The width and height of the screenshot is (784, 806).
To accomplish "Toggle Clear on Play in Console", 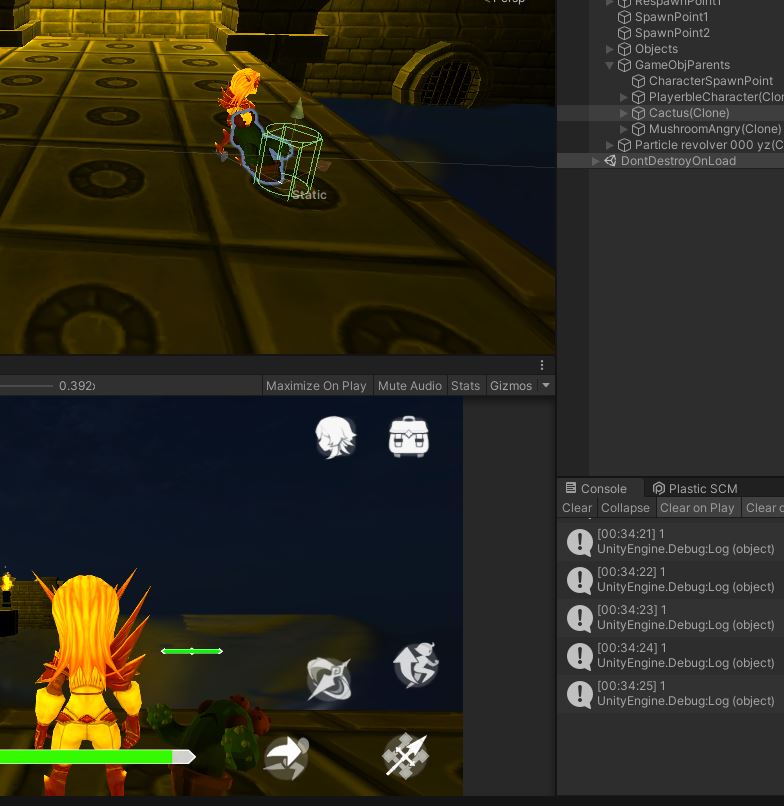I will click(697, 508).
